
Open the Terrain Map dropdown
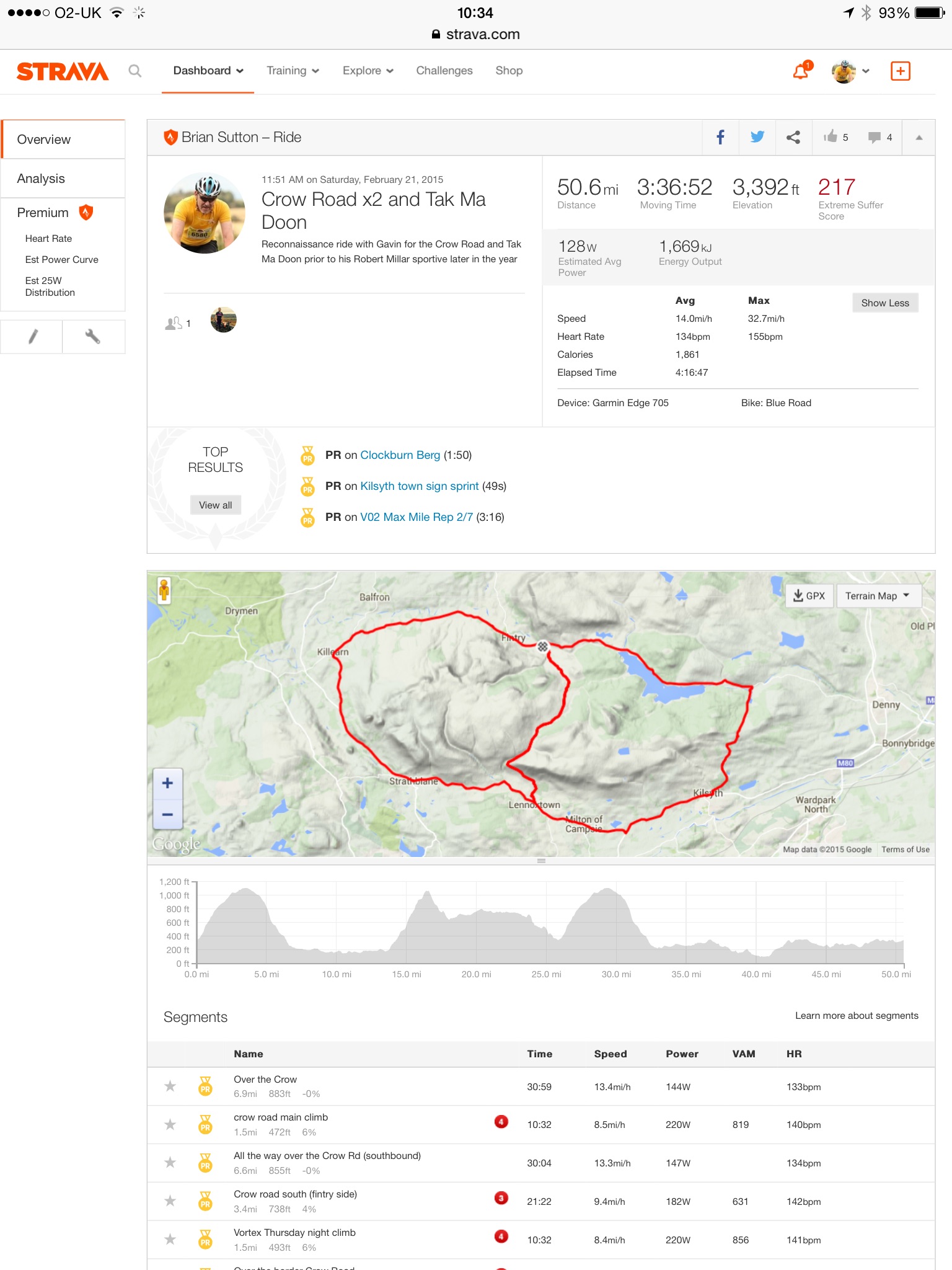coord(878,596)
